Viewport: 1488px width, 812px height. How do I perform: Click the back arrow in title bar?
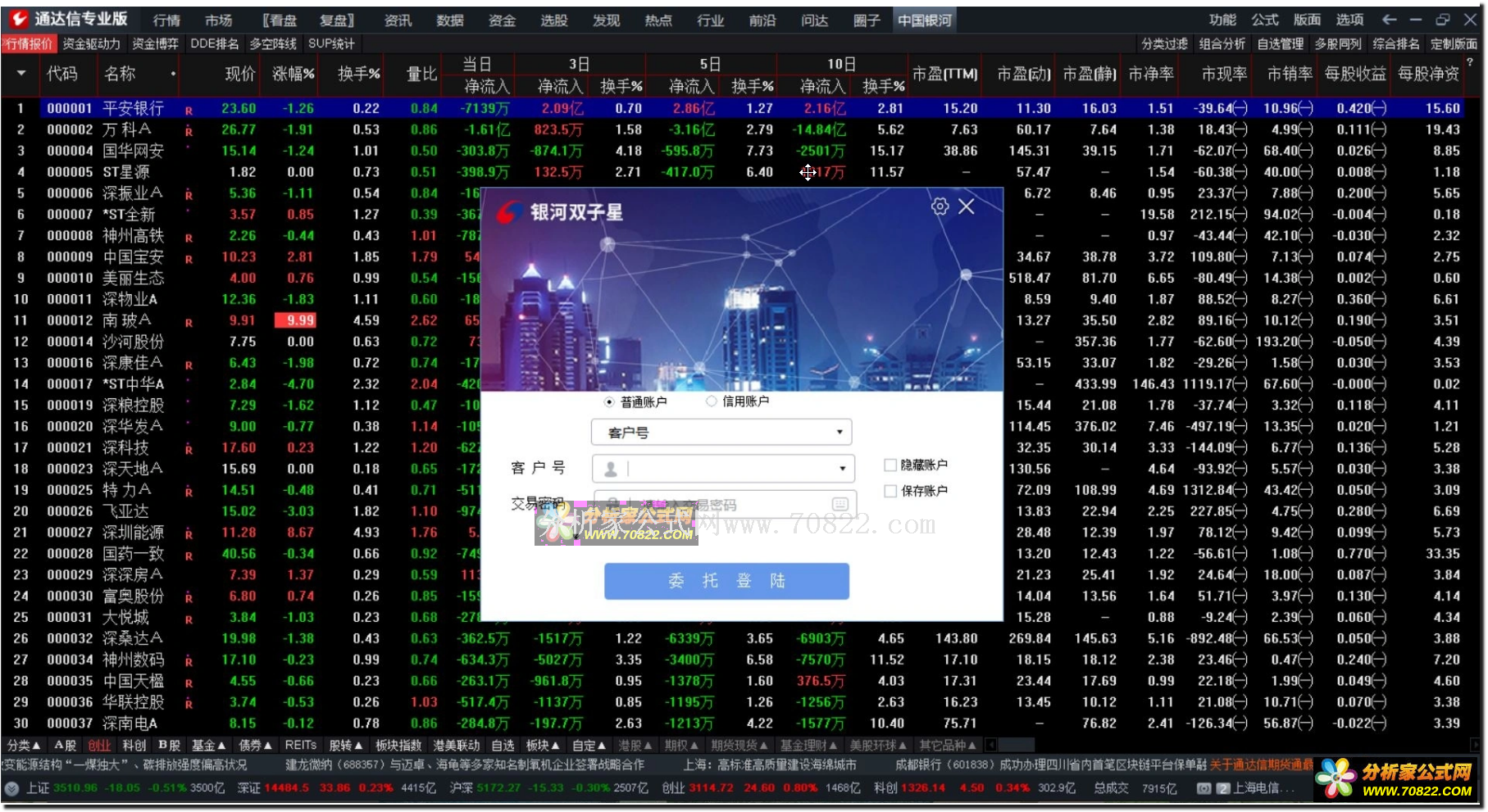point(1389,20)
